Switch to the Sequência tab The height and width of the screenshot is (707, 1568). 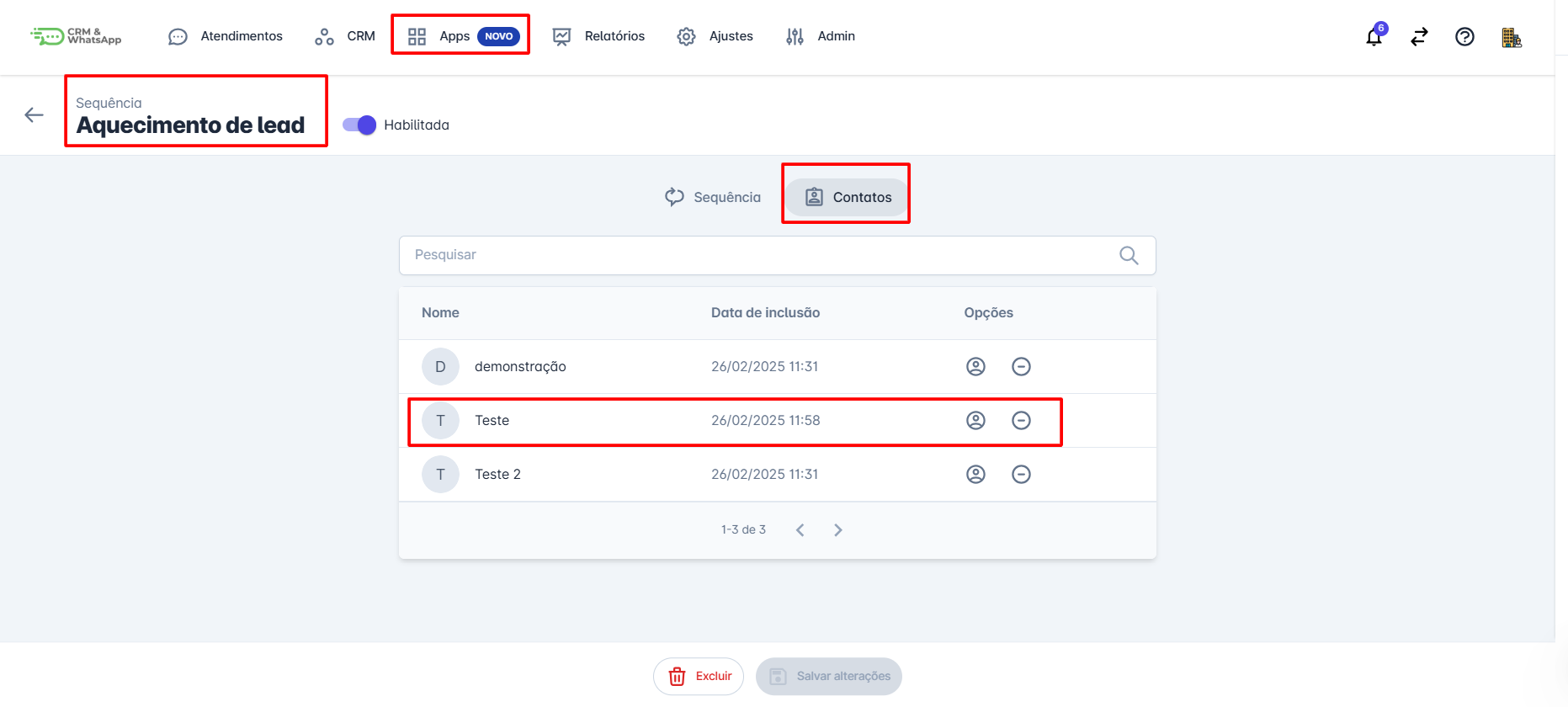[x=713, y=197]
